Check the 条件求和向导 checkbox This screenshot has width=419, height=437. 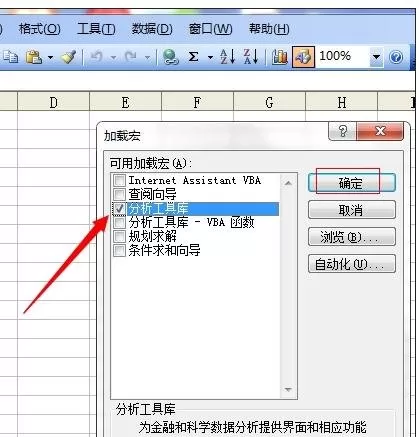pyautogui.click(x=119, y=250)
